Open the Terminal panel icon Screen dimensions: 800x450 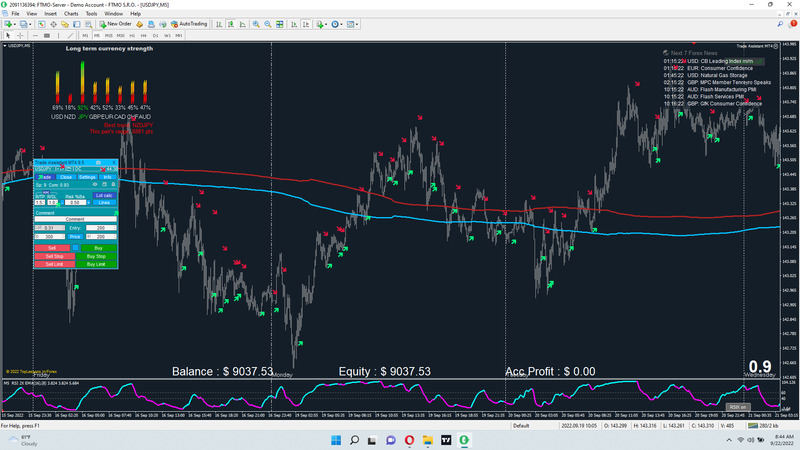coord(77,24)
